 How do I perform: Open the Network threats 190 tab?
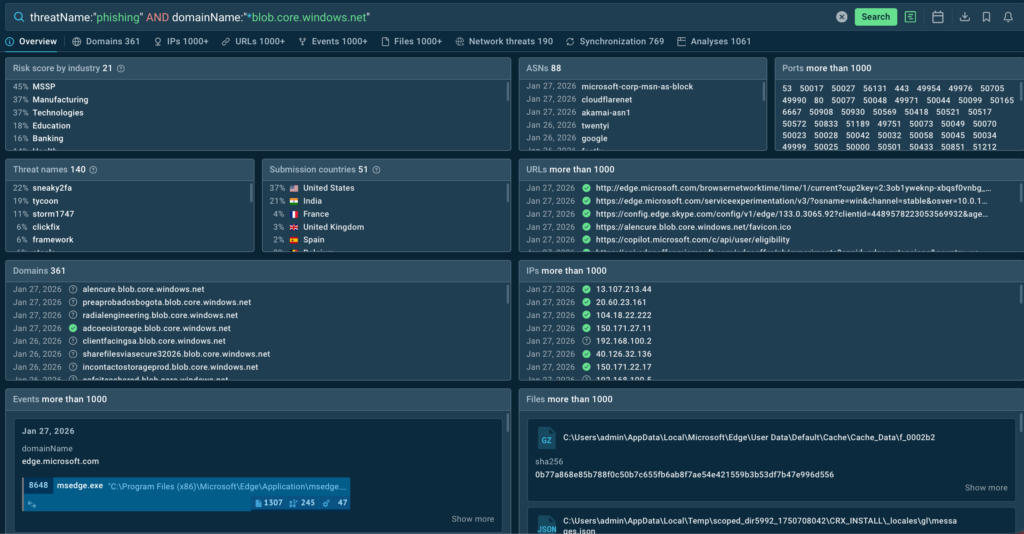click(504, 42)
